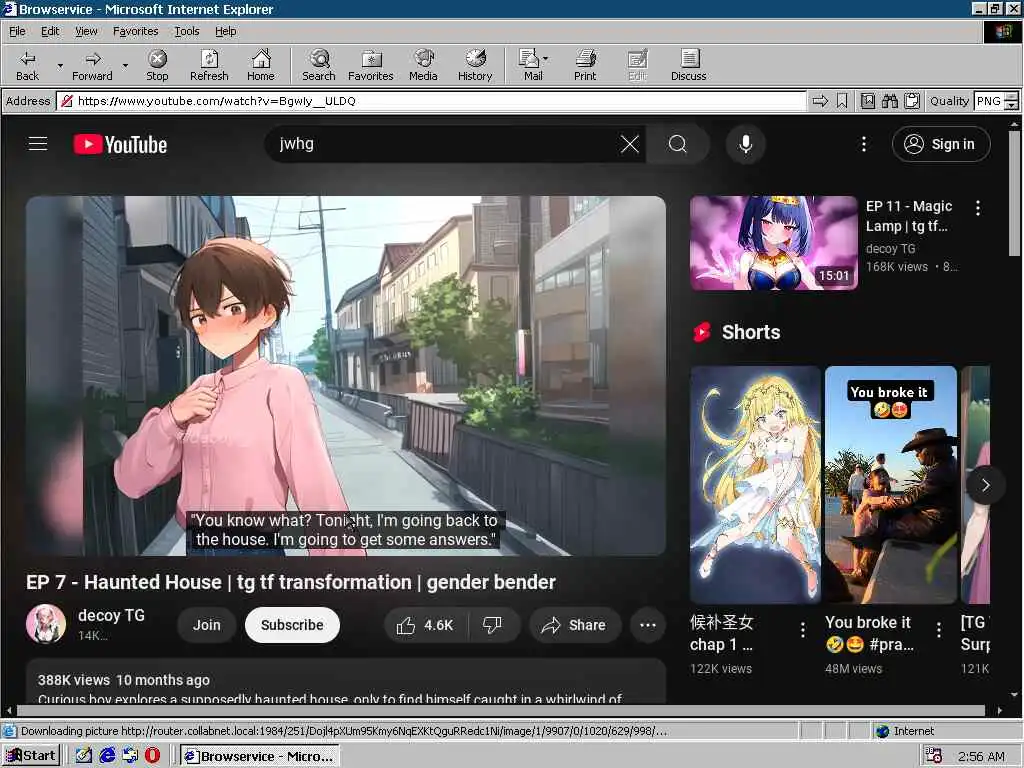Launch Opera from quick launch
The height and width of the screenshot is (768, 1024).
[x=152, y=756]
